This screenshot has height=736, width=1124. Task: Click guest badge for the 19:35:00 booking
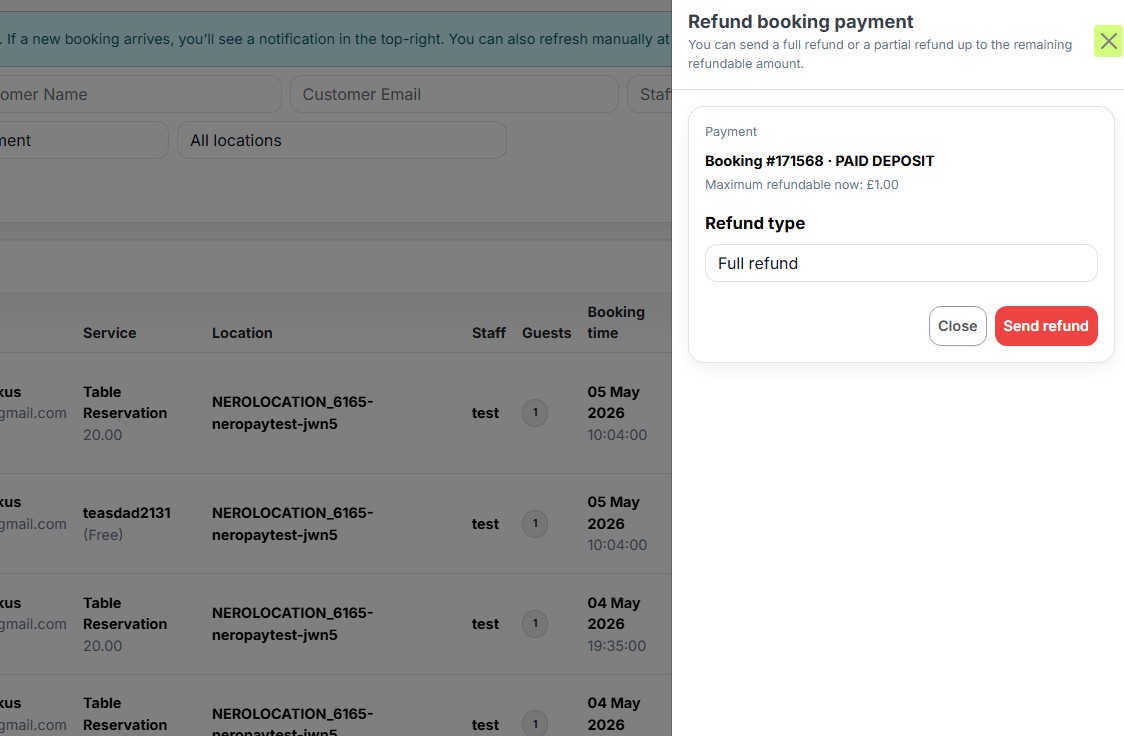[x=535, y=623]
